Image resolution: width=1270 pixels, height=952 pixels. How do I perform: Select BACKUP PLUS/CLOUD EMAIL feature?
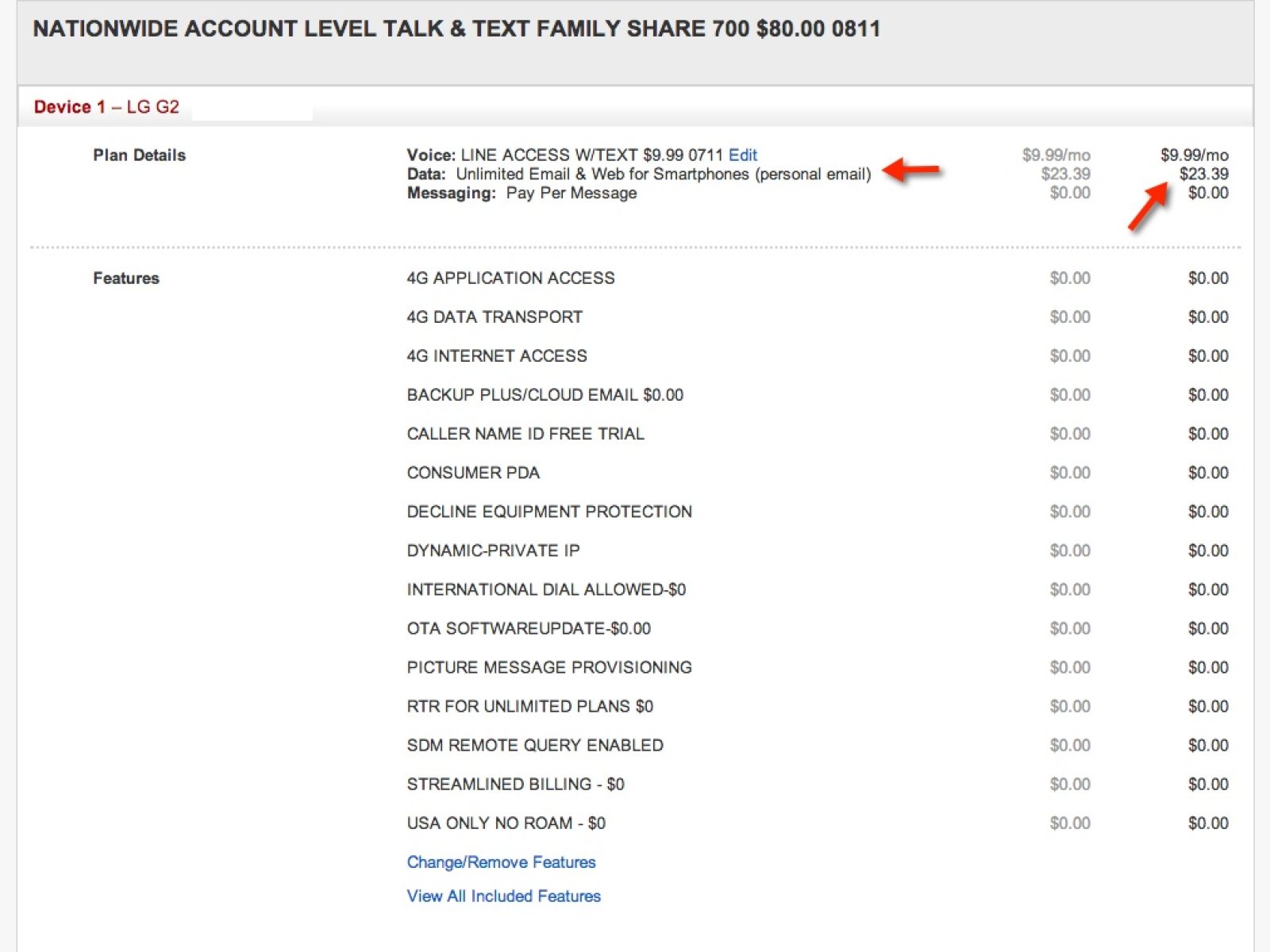click(545, 395)
